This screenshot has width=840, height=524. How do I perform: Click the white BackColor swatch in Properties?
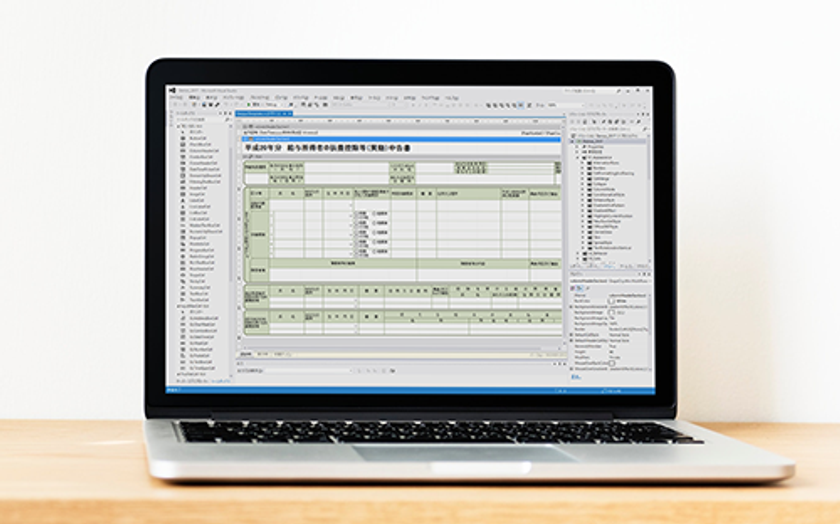tap(611, 301)
